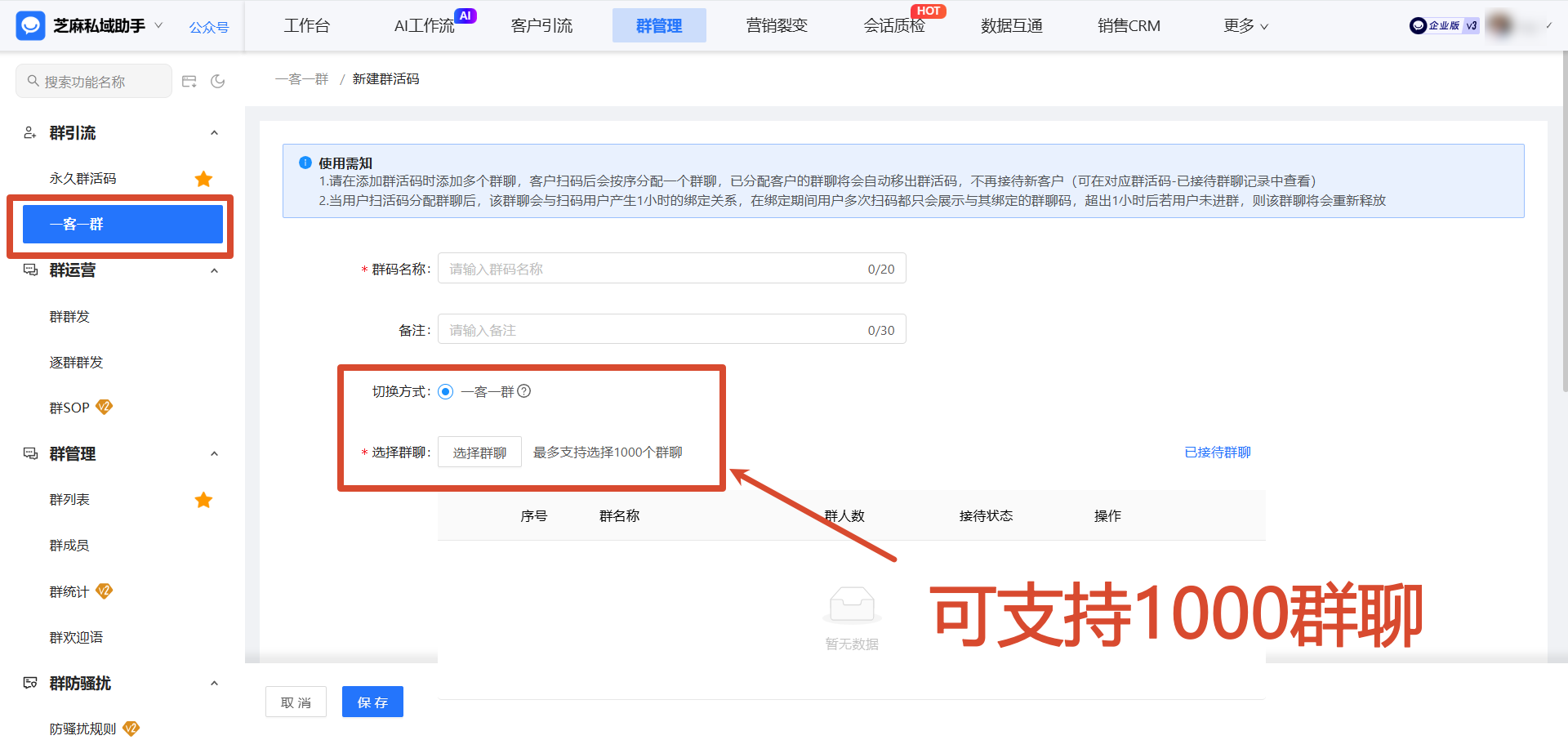This screenshot has height=740, width=1568.
Task: Switch to the 数据互通 tab
Action: [x=1012, y=25]
